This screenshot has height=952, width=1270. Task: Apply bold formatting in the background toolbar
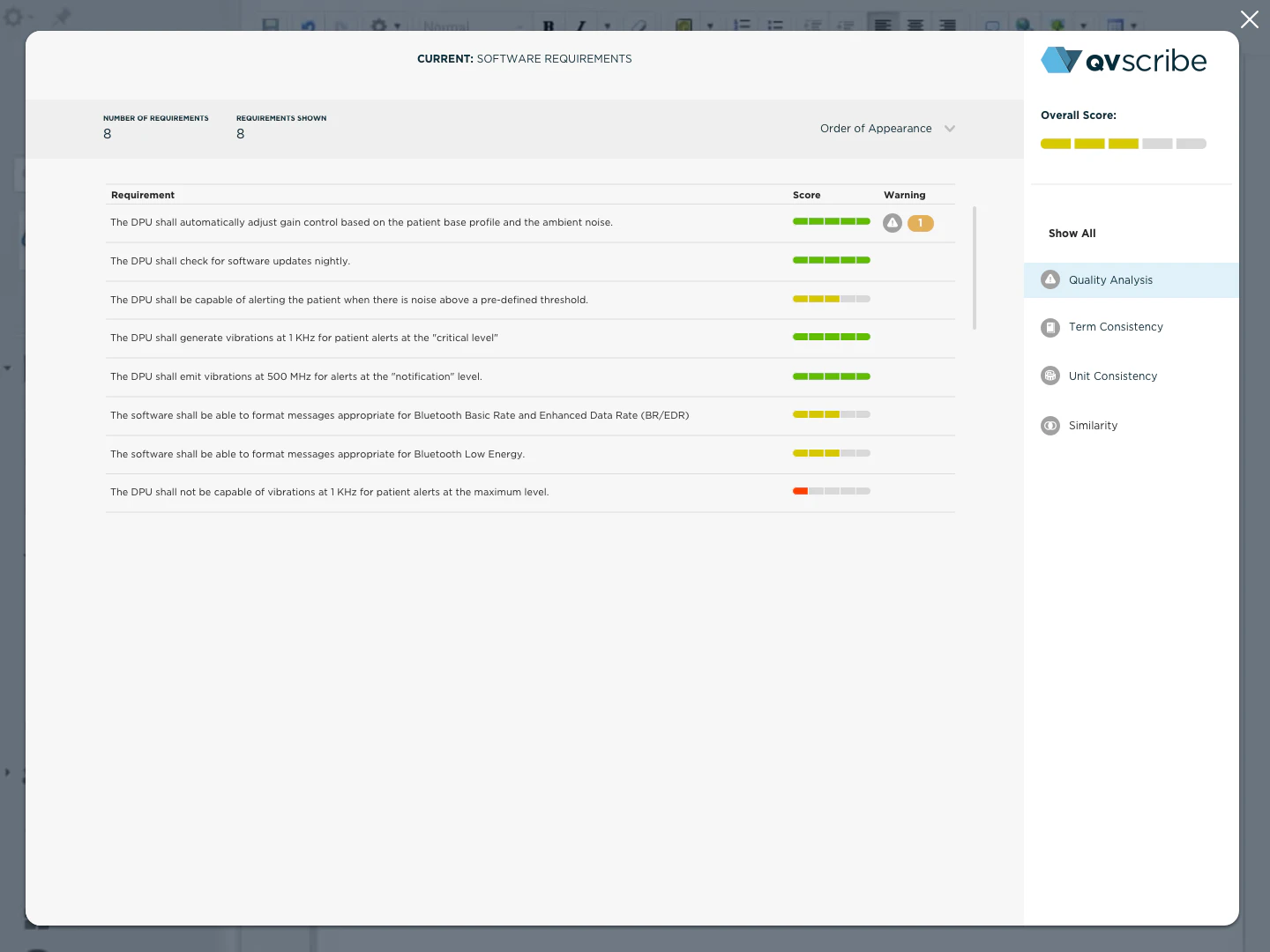[549, 26]
